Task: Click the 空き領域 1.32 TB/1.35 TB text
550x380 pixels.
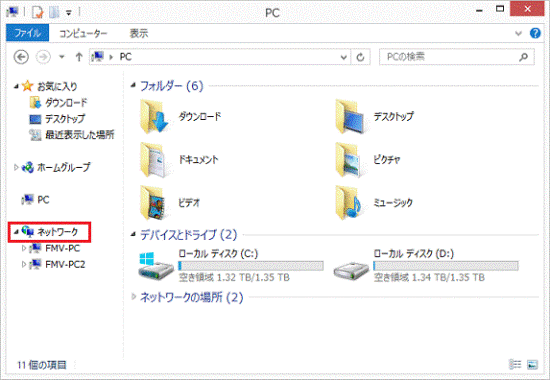Action: click(234, 278)
